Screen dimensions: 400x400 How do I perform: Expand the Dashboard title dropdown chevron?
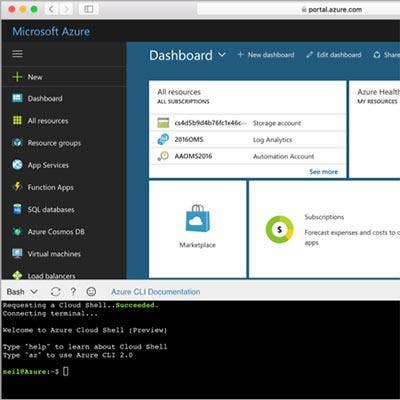[222, 54]
